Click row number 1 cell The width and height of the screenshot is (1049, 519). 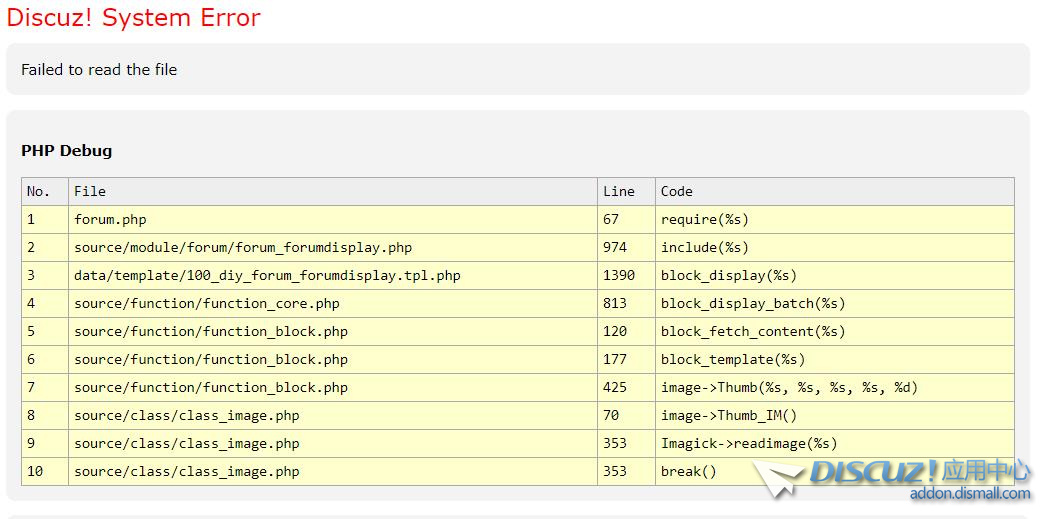coord(45,219)
